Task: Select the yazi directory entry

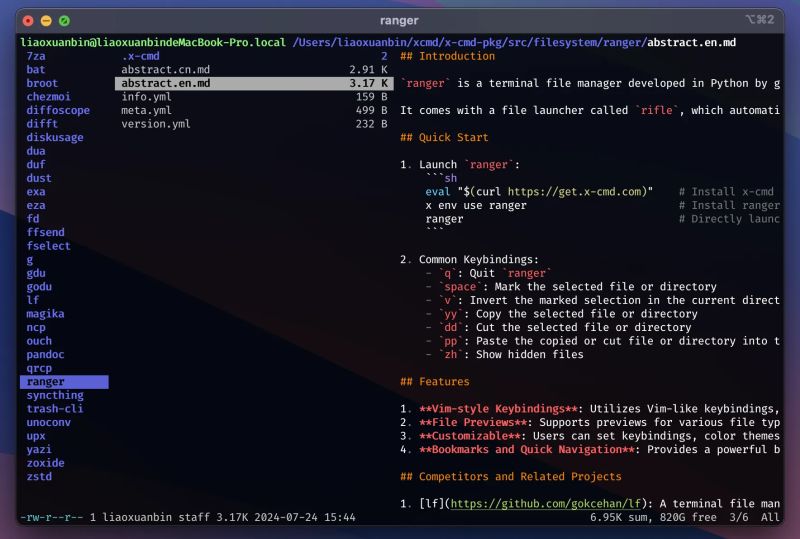Action: click(x=39, y=449)
